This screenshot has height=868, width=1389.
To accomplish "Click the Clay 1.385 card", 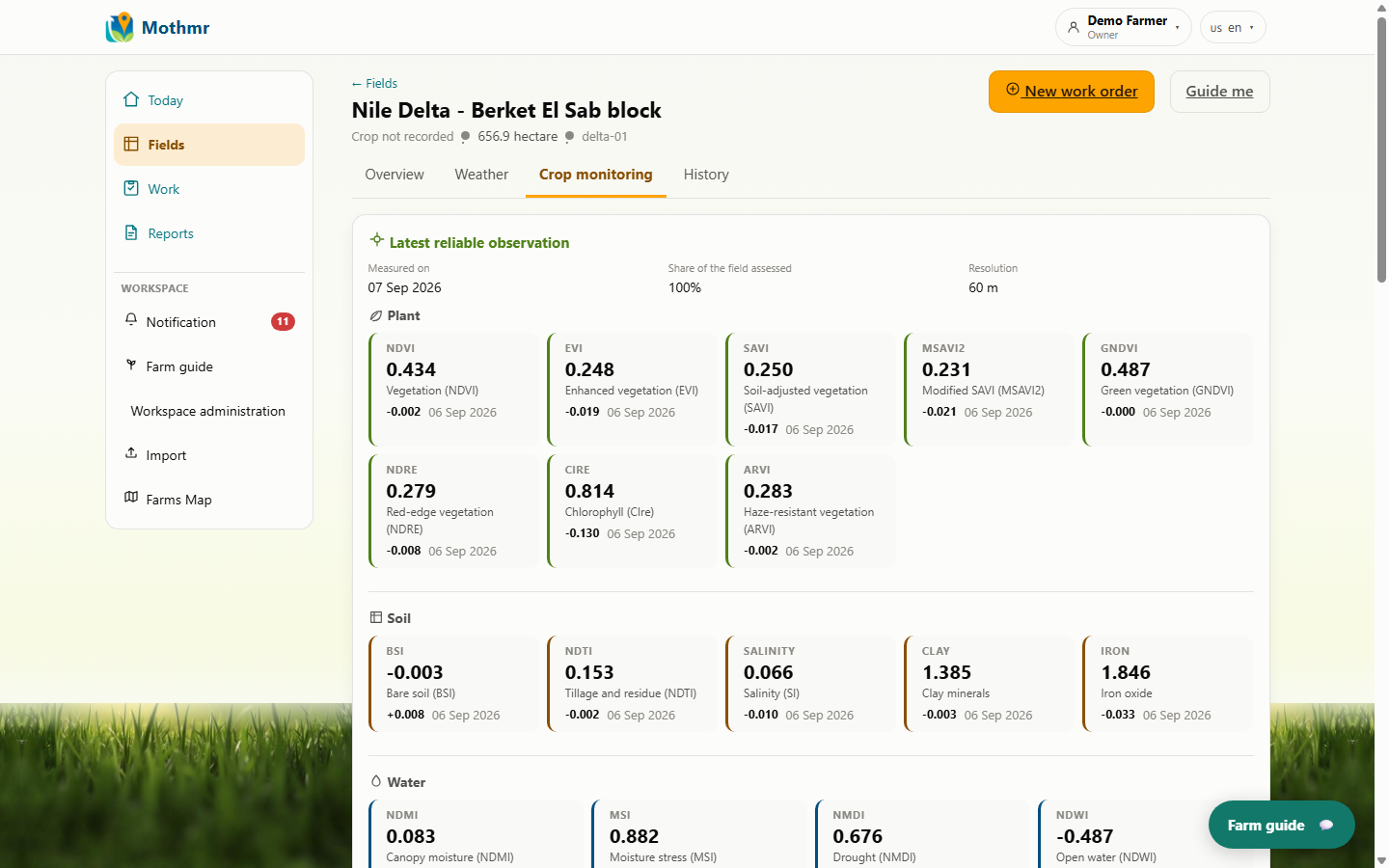I will tap(989, 684).
